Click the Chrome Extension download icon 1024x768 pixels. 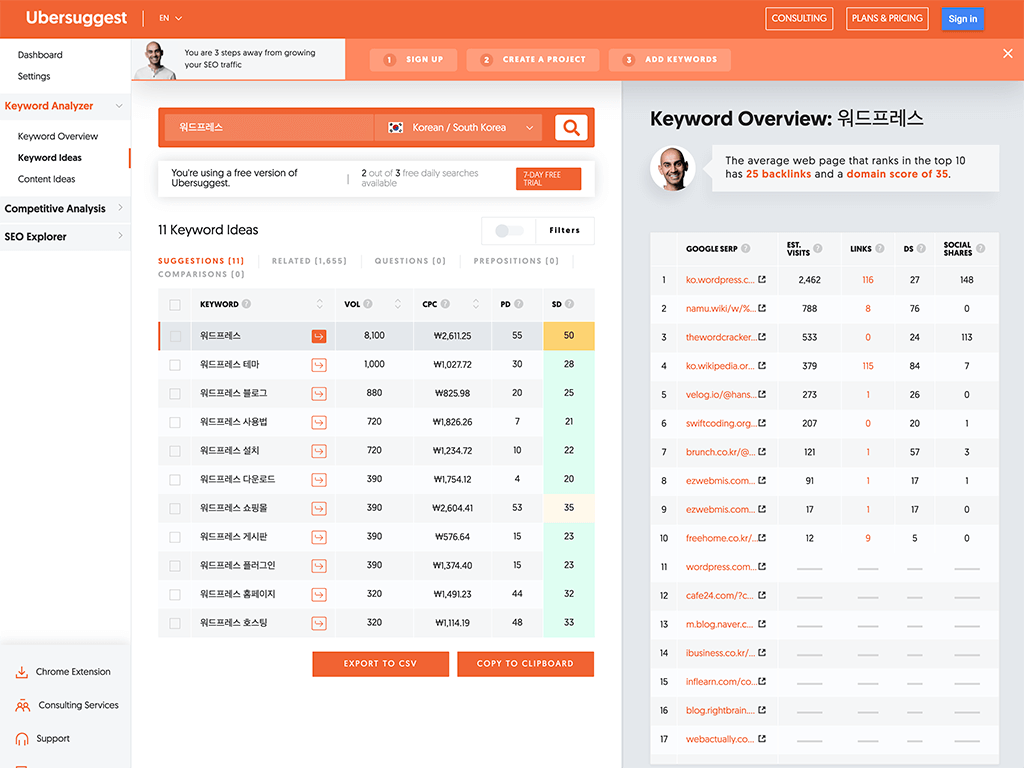[x=22, y=672]
